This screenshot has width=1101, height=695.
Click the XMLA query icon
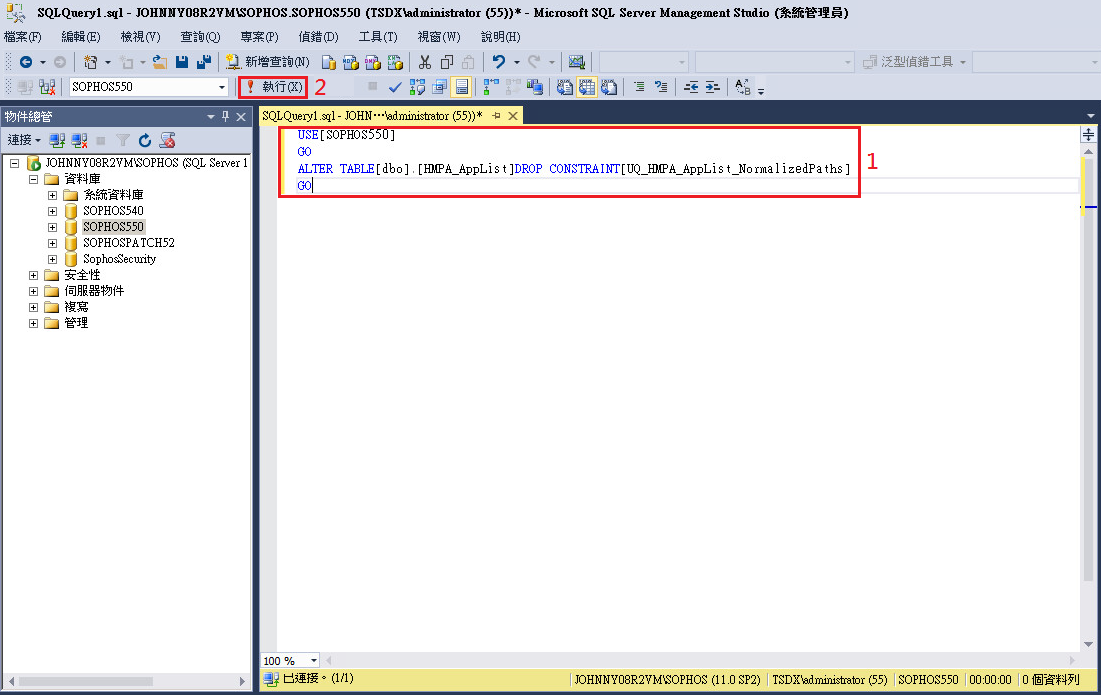[395, 62]
